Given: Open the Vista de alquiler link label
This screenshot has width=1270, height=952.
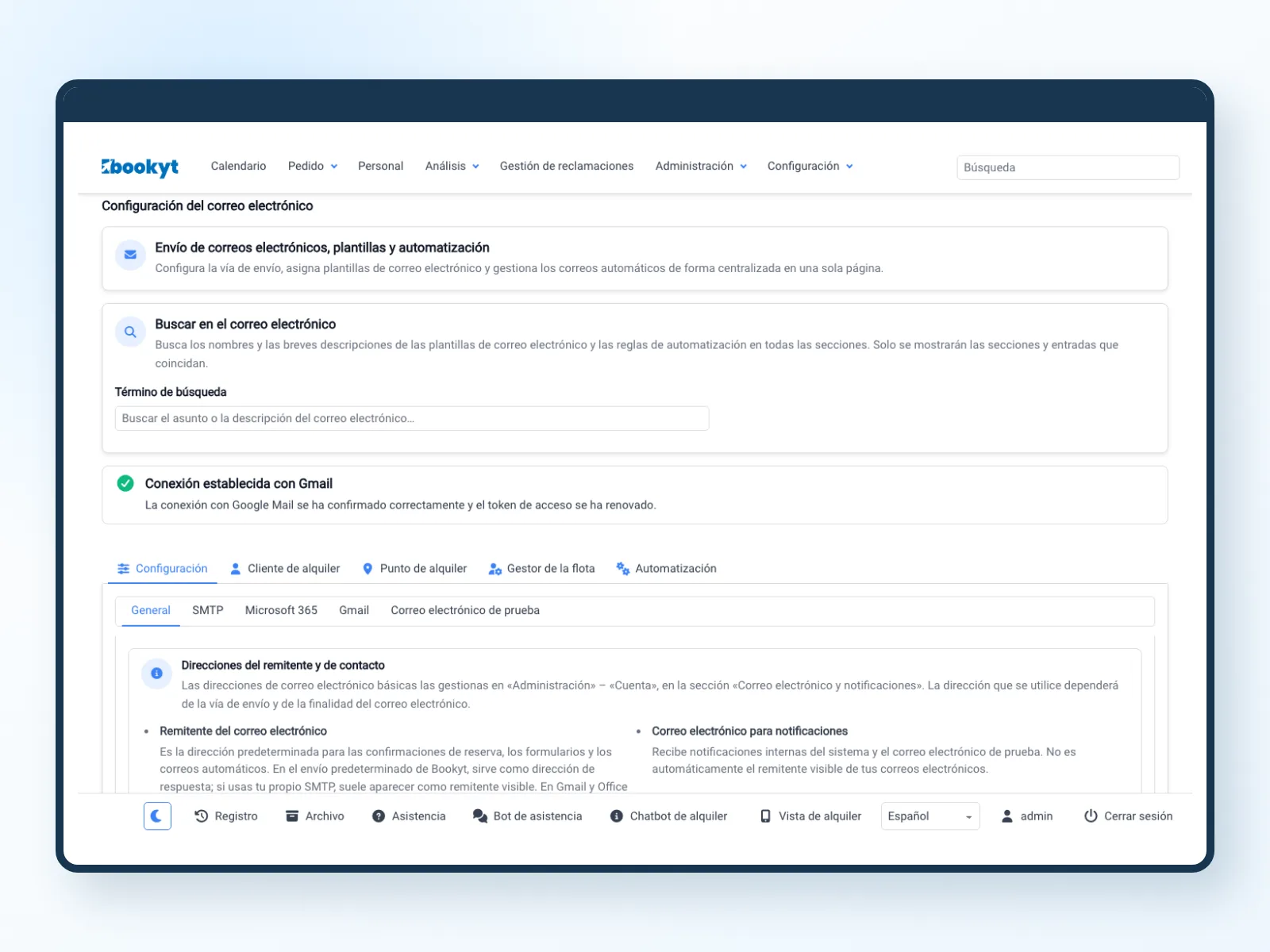Looking at the screenshot, I should point(820,816).
